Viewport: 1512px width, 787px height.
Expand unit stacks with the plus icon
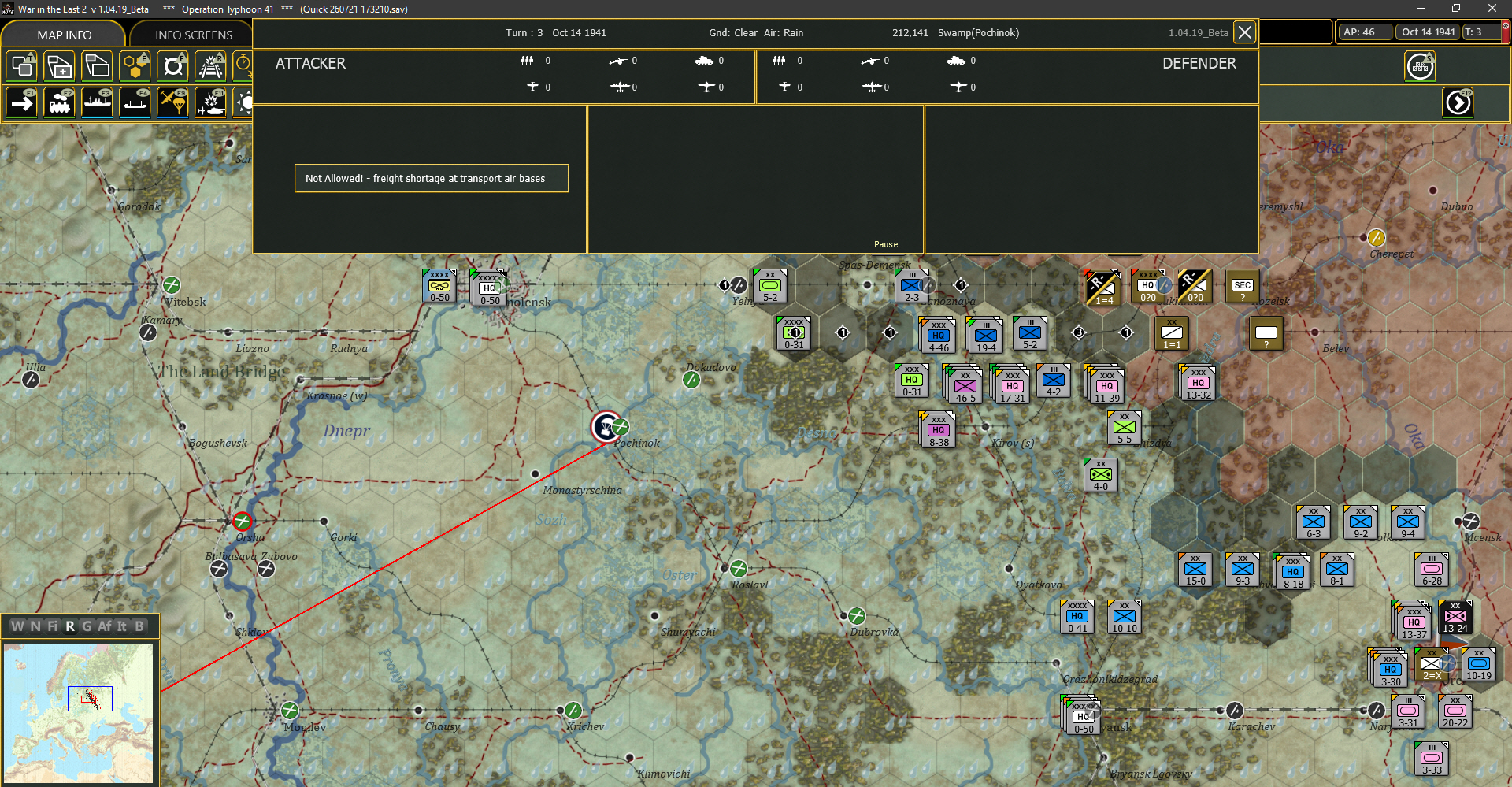[59, 66]
